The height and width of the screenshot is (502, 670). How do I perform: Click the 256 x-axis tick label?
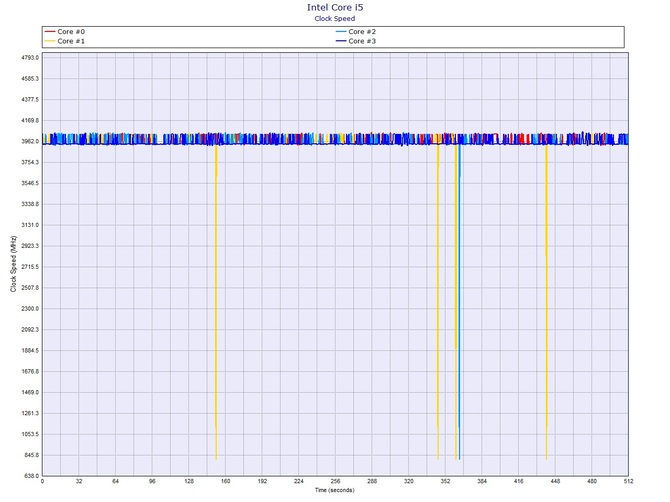335,481
